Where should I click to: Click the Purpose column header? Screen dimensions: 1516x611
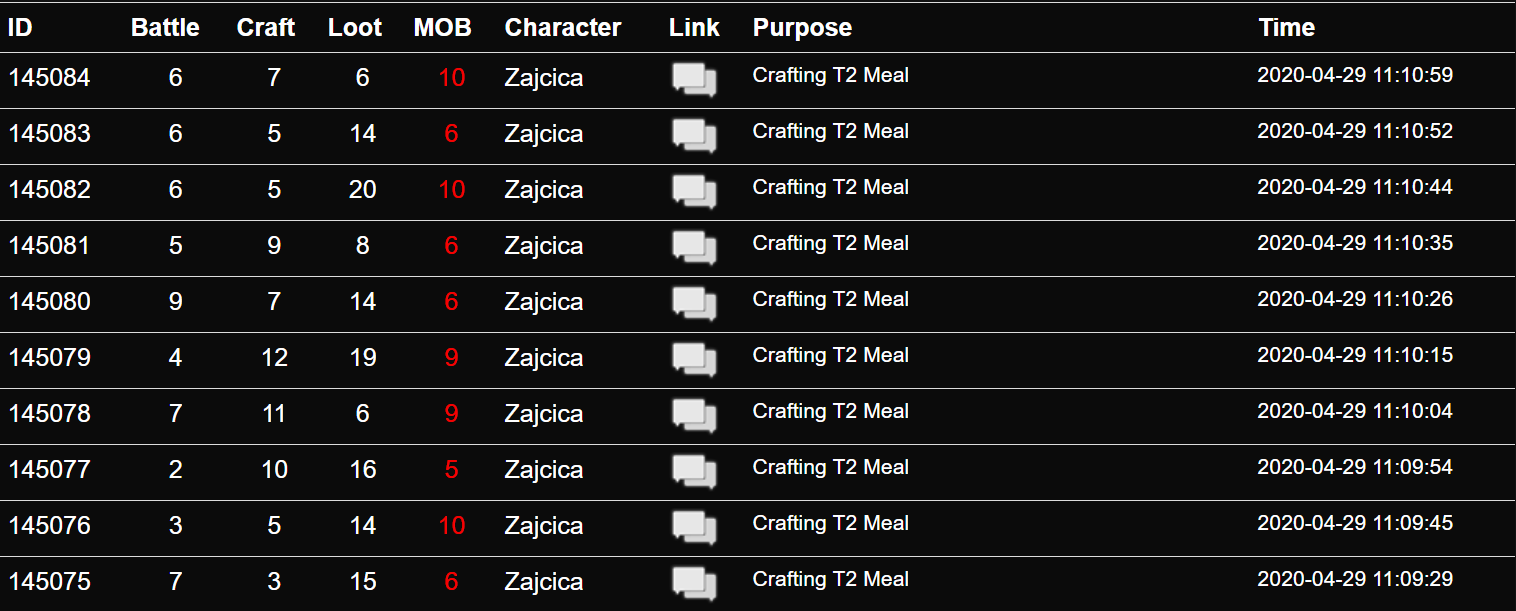coord(802,28)
